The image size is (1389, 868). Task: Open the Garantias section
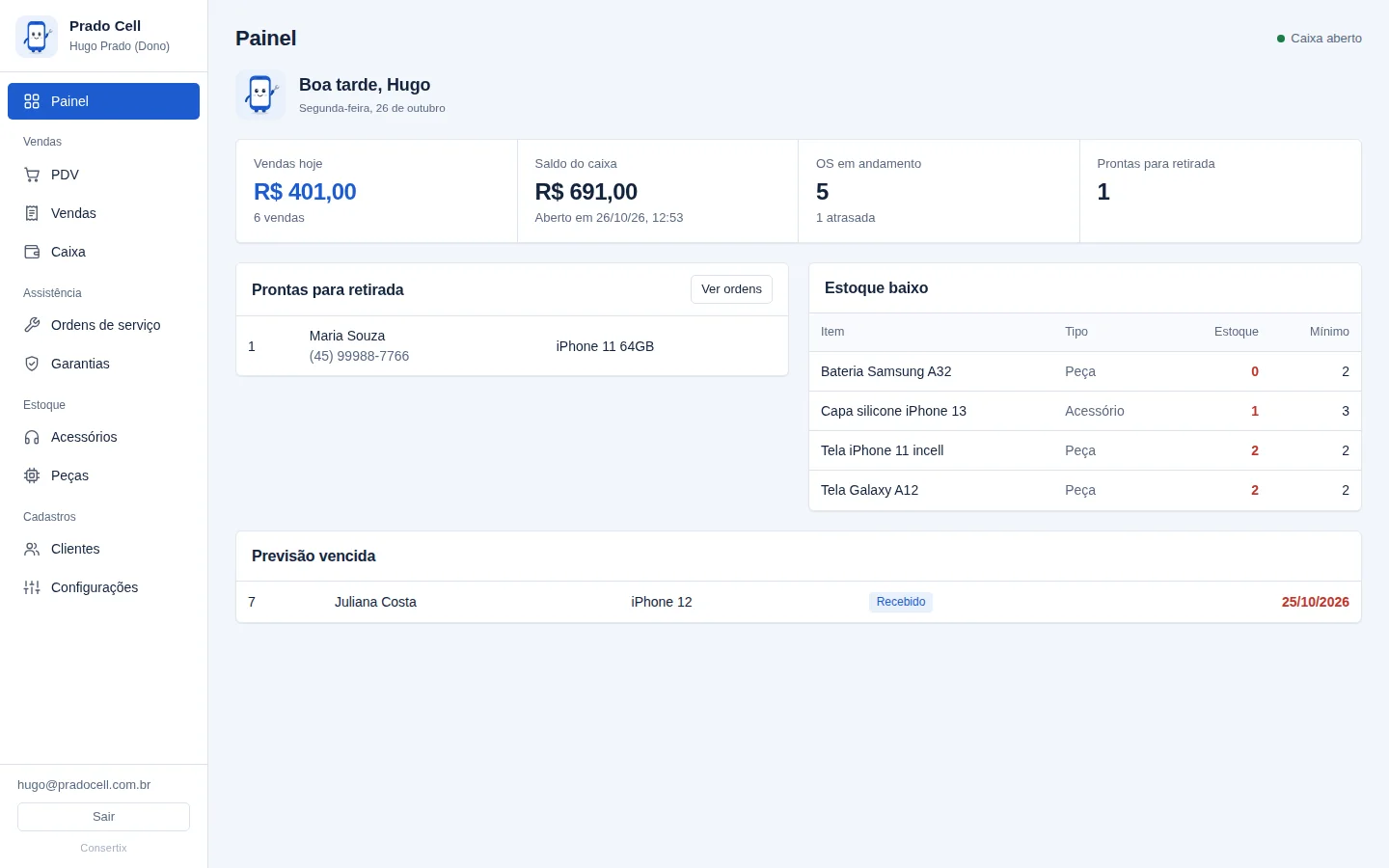(103, 364)
